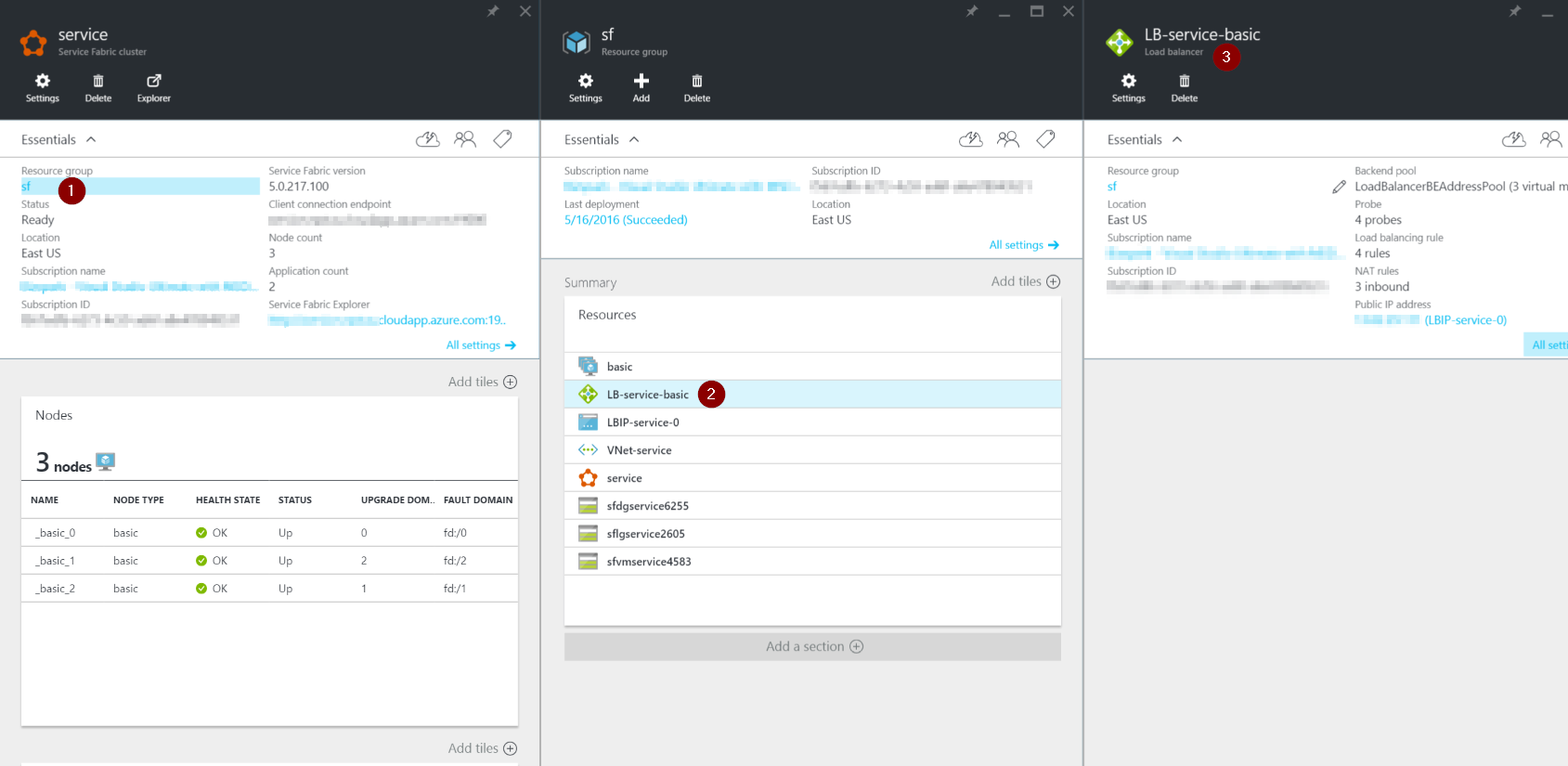This screenshot has width=1568, height=766.
Task: Click the NODE TYPE column header
Action: pos(138,500)
